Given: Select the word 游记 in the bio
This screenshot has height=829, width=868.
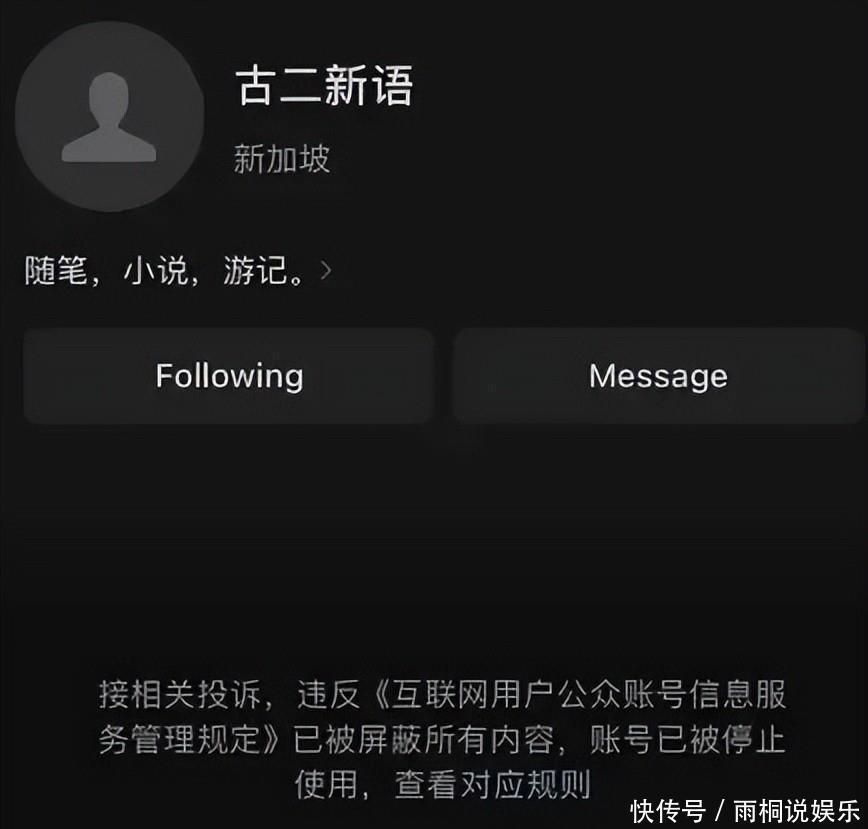Looking at the screenshot, I should coord(255,271).
